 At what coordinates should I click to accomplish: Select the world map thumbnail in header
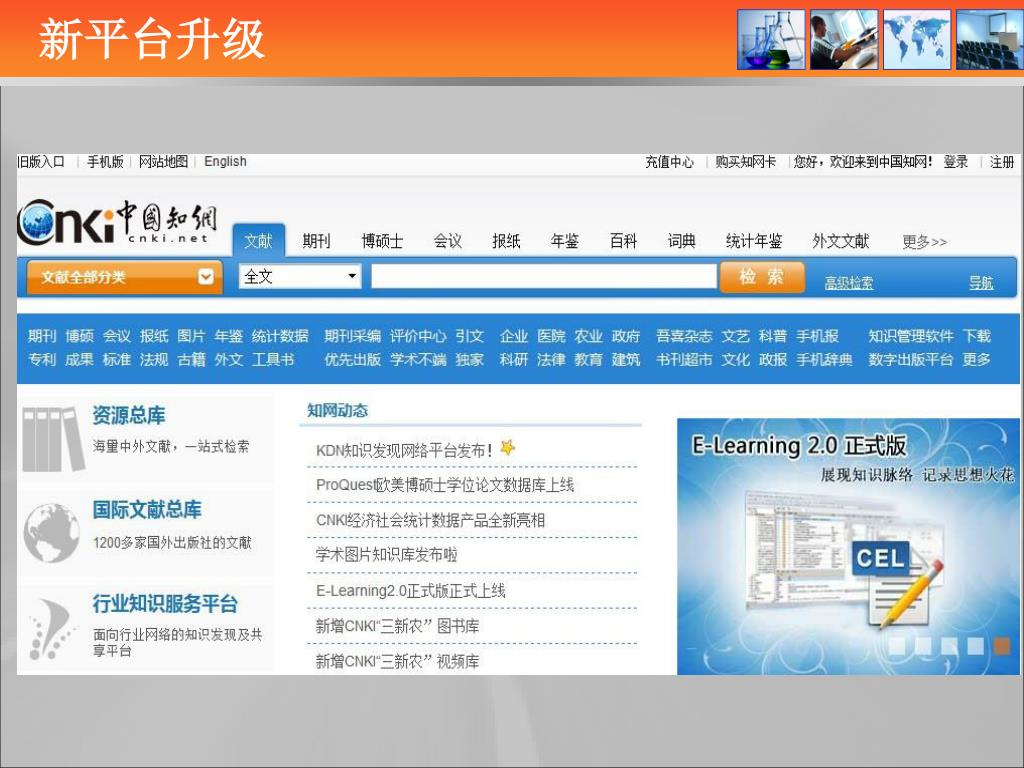coord(917,39)
